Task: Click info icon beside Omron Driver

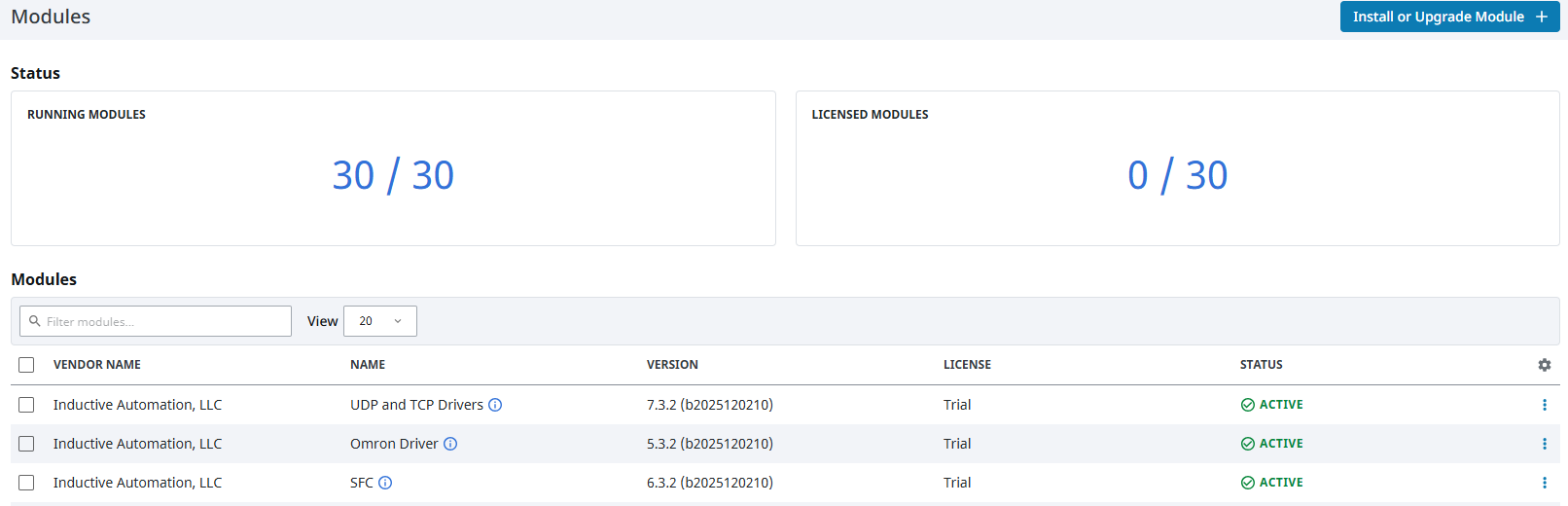Action: click(450, 444)
